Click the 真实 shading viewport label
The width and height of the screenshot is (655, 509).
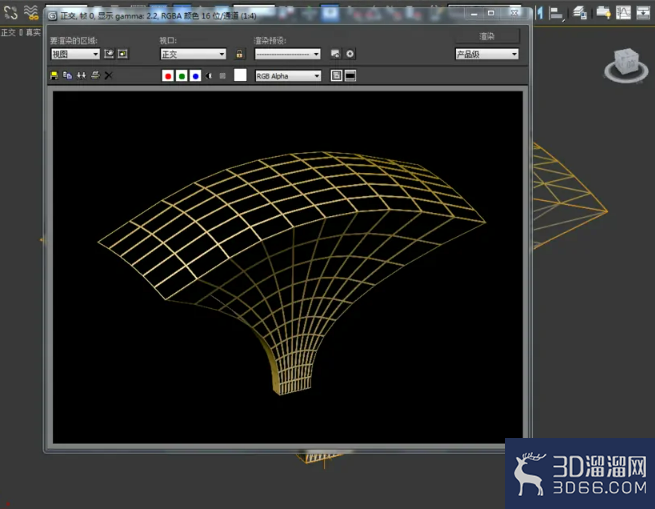point(33,33)
